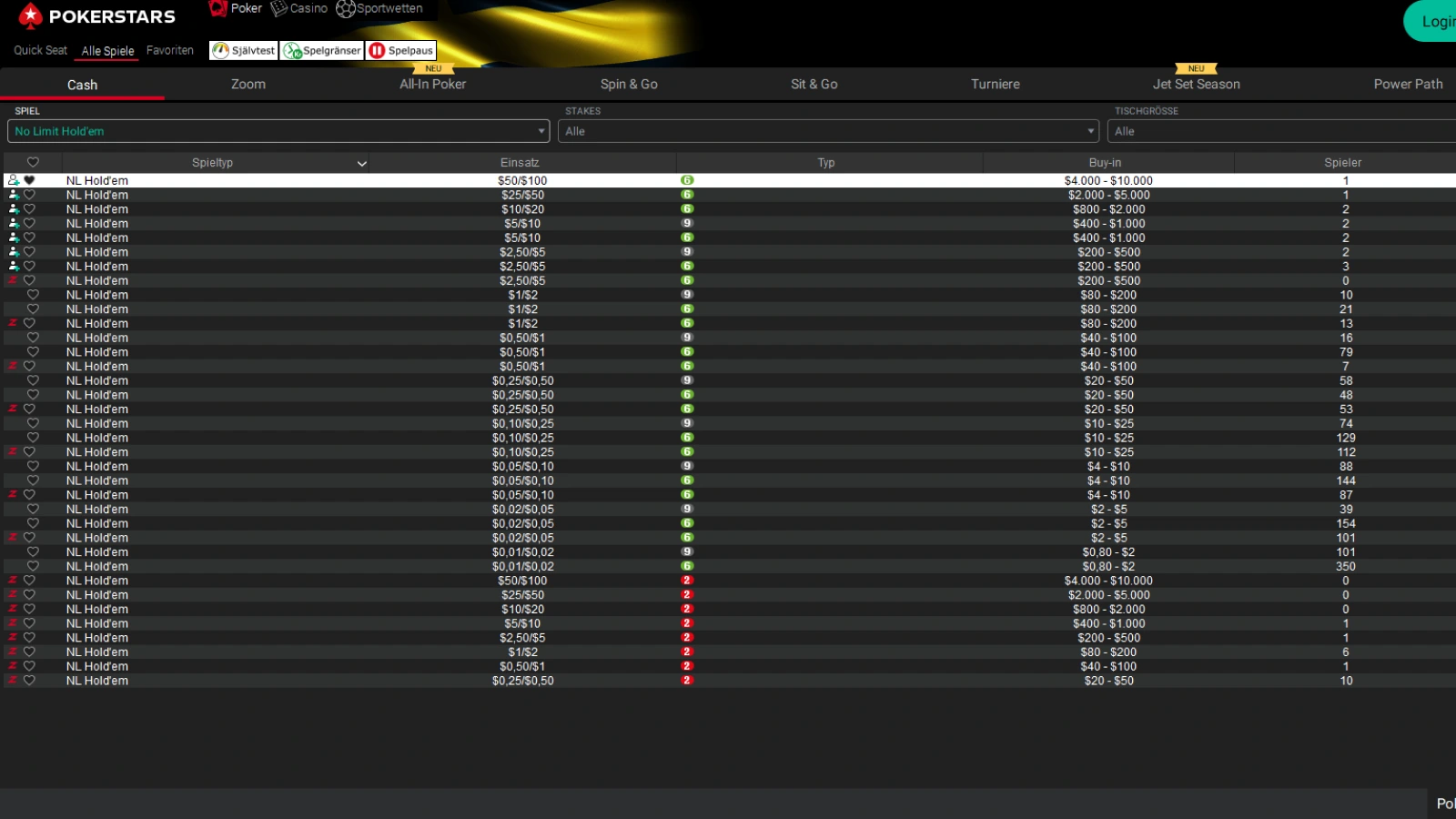1456x819 pixels.
Task: Click Zoom icon on heads-up $50/$100 row
Action: coord(13,580)
